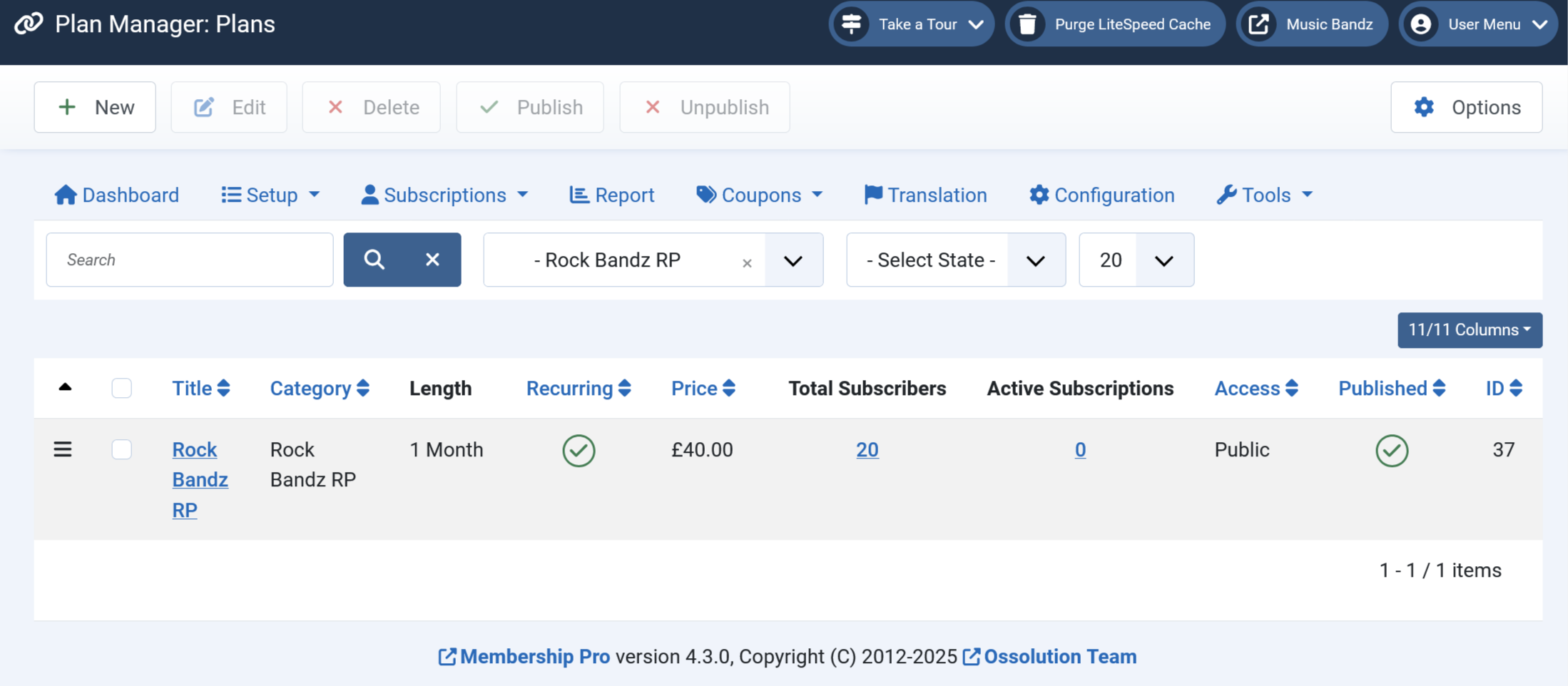Click the Dashboard home icon
Image resolution: width=1568 pixels, height=686 pixels.
click(66, 195)
